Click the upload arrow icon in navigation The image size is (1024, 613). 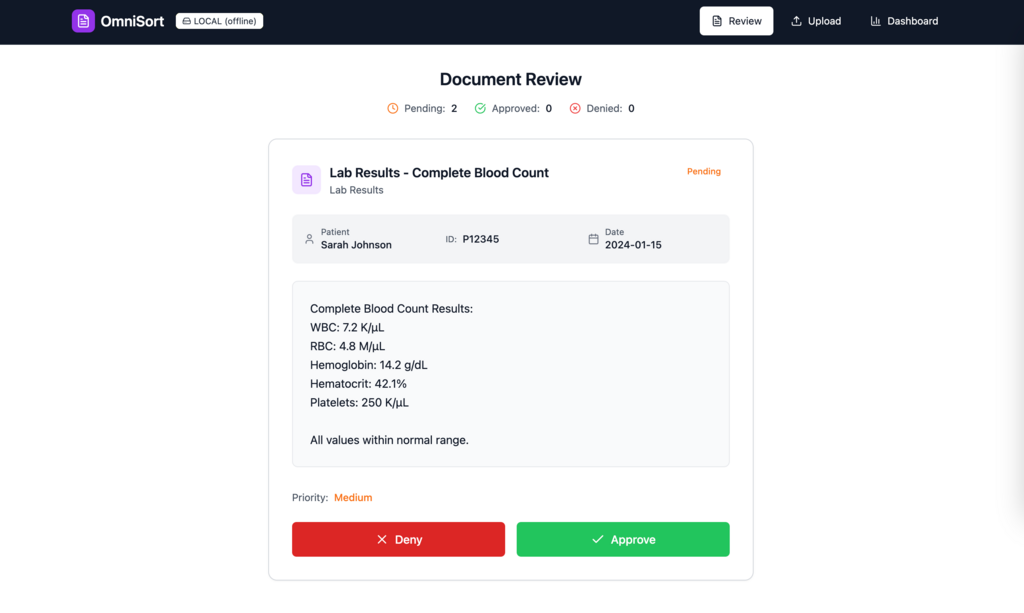tap(797, 21)
